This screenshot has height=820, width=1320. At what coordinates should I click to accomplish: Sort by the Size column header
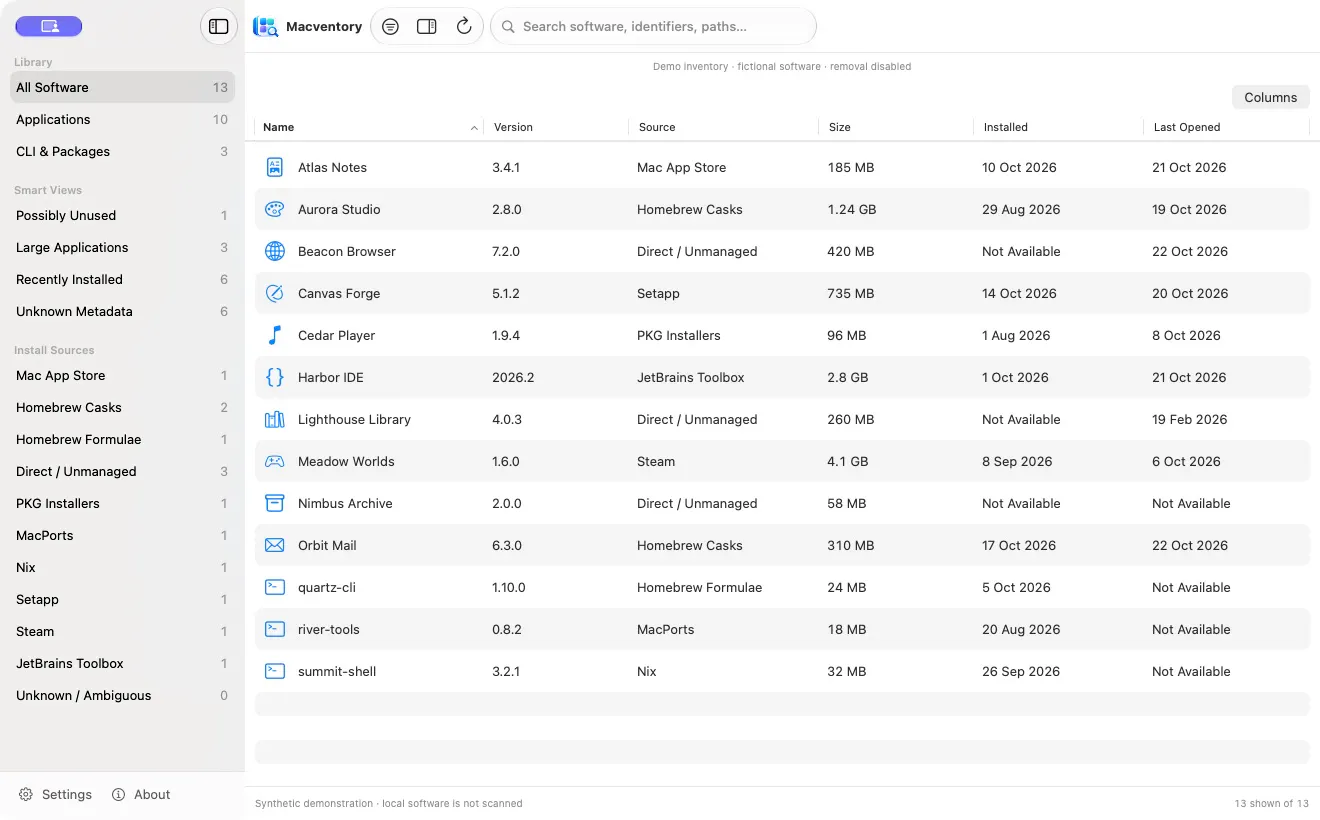click(x=840, y=128)
